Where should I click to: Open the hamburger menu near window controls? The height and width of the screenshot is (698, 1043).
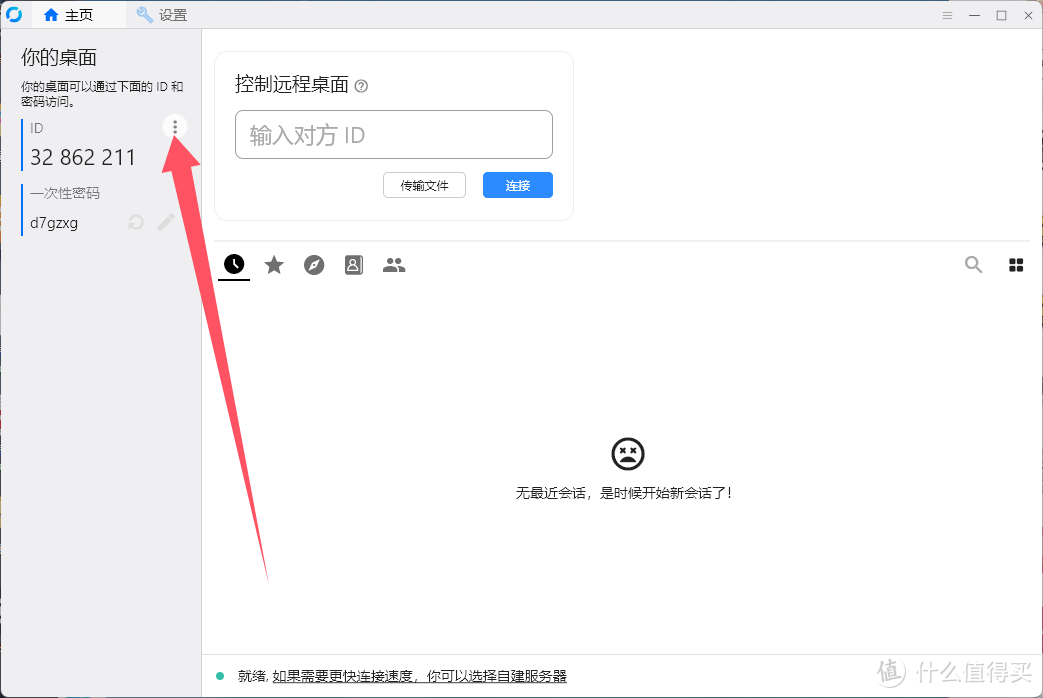(946, 15)
